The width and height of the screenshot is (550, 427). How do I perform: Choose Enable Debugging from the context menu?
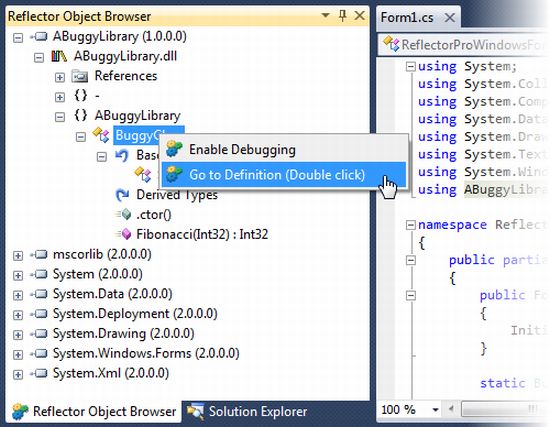coord(283,149)
